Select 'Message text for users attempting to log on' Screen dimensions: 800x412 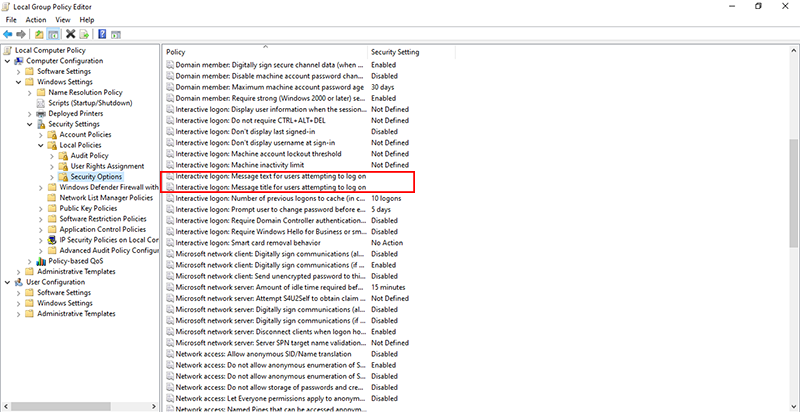click(x=271, y=176)
